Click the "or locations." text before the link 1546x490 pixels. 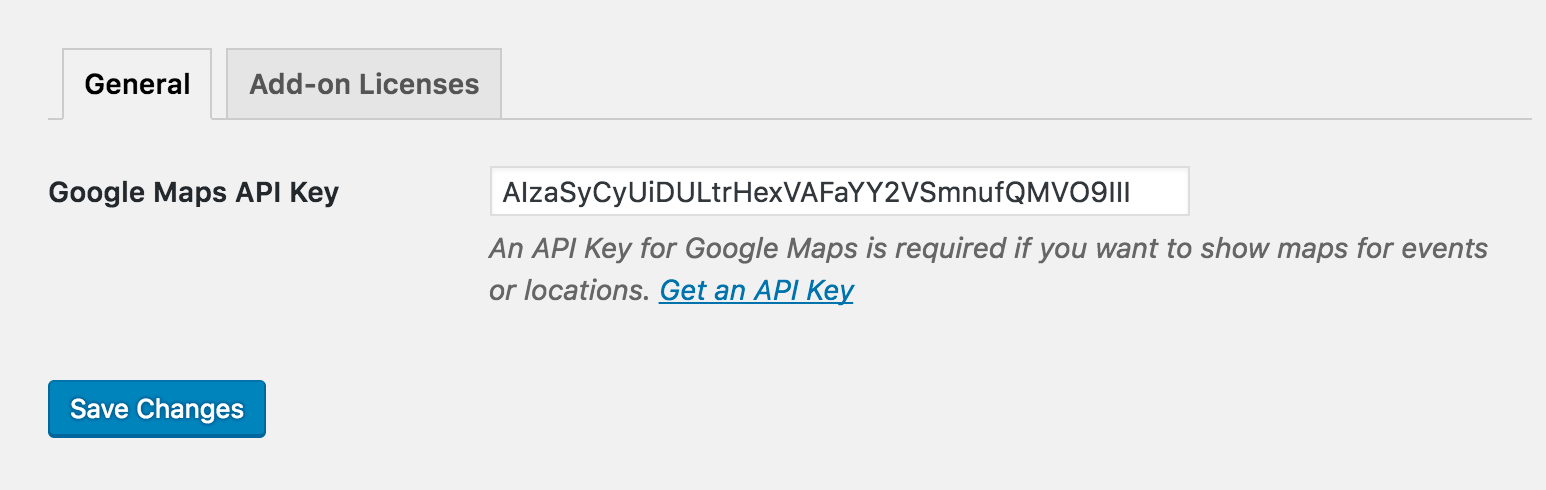coord(569,290)
